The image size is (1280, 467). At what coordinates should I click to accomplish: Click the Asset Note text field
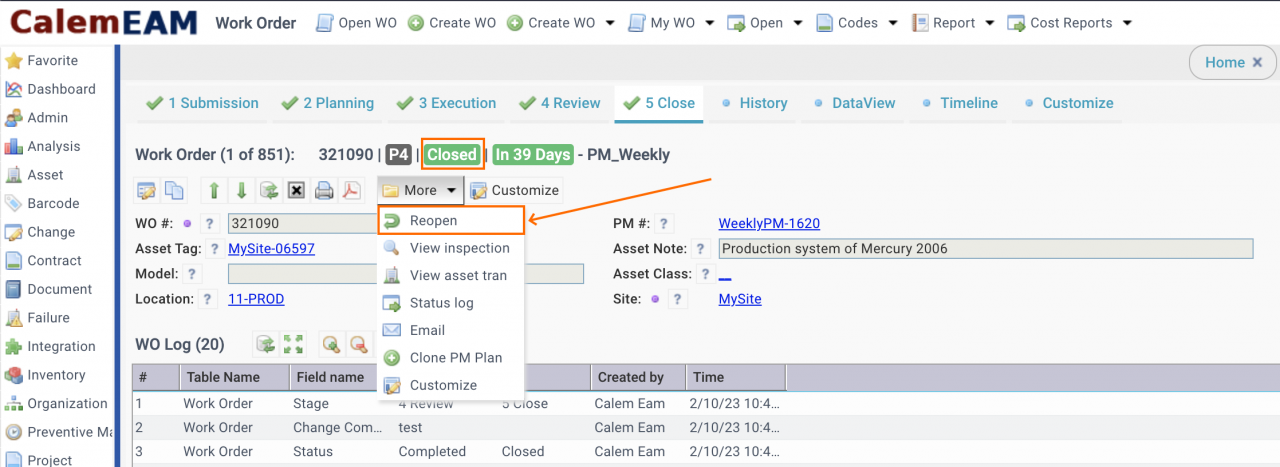click(985, 248)
